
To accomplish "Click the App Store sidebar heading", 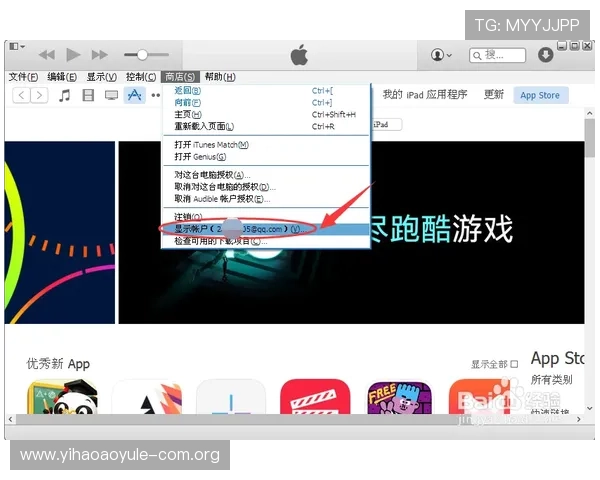I will (x=557, y=359).
